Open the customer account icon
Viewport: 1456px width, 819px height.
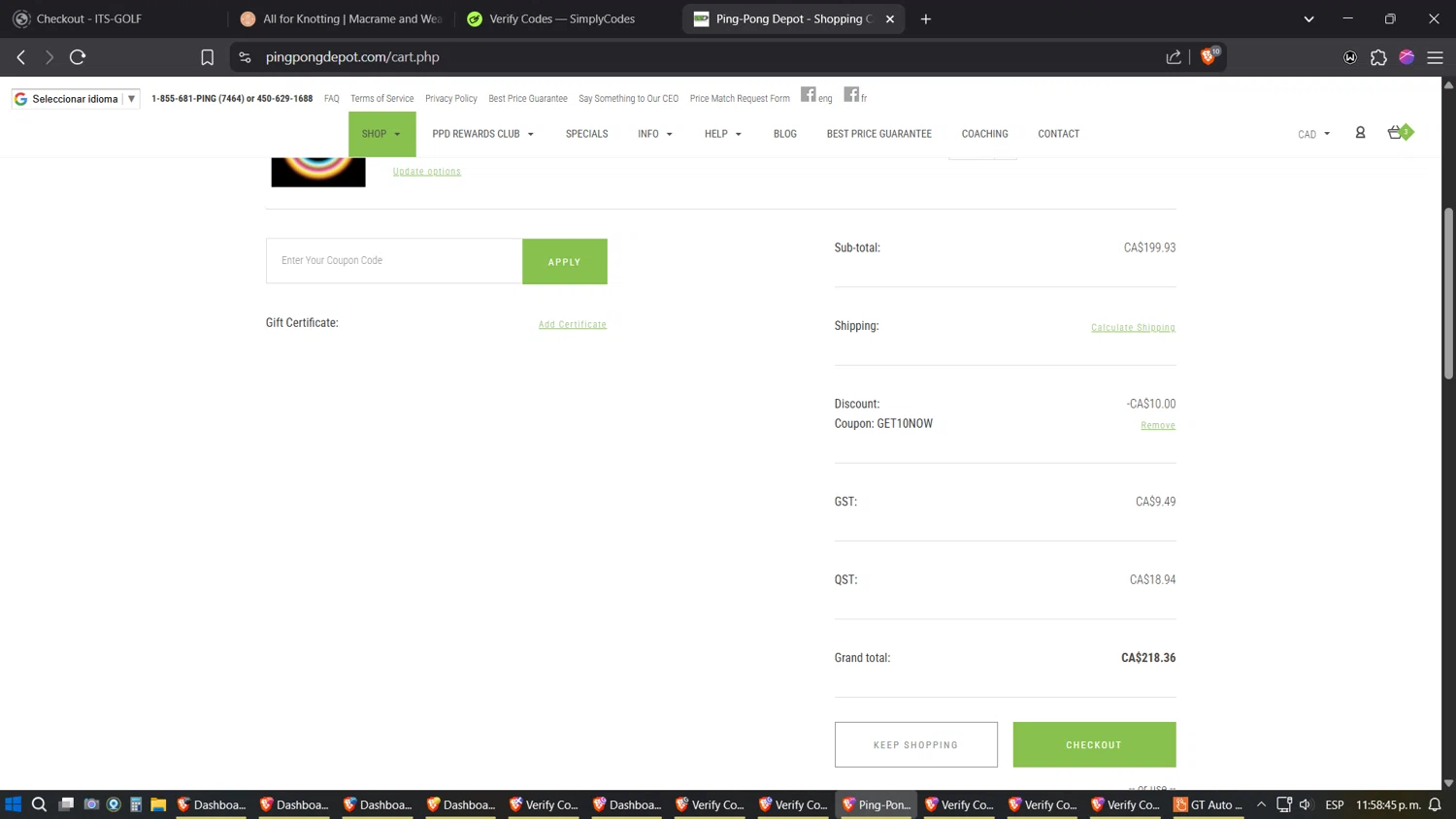point(1360,133)
